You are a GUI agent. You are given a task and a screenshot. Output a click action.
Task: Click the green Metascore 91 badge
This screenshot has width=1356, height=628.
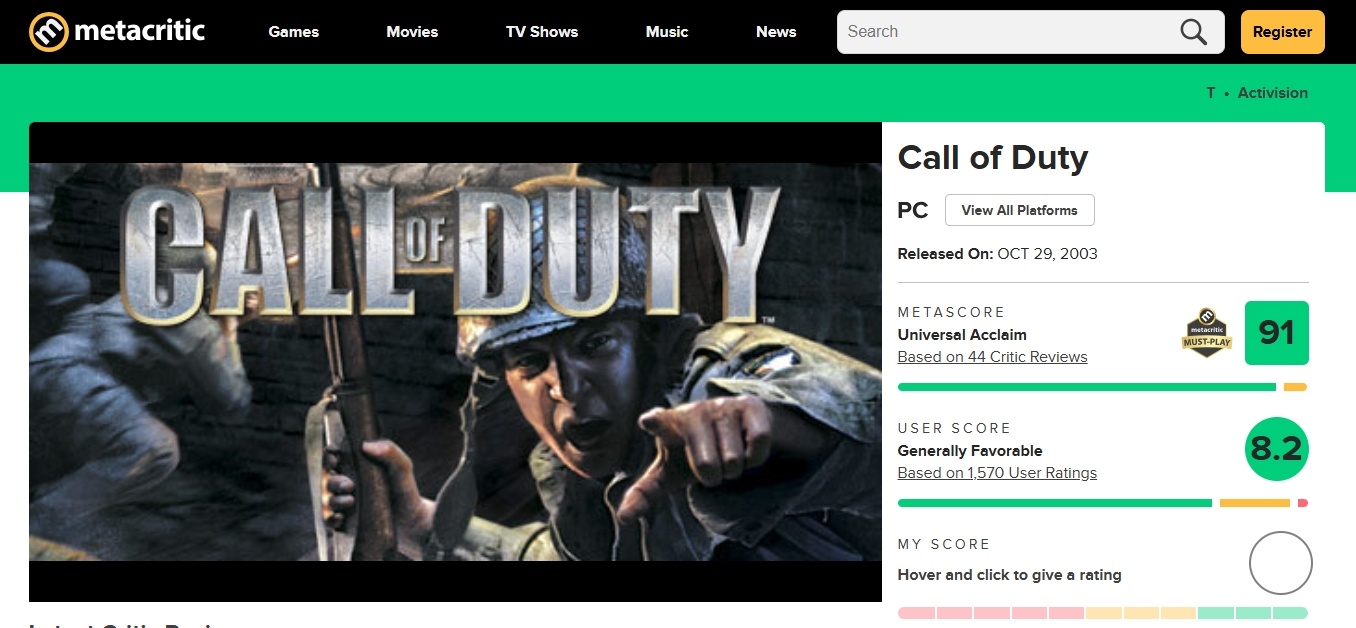(1276, 333)
